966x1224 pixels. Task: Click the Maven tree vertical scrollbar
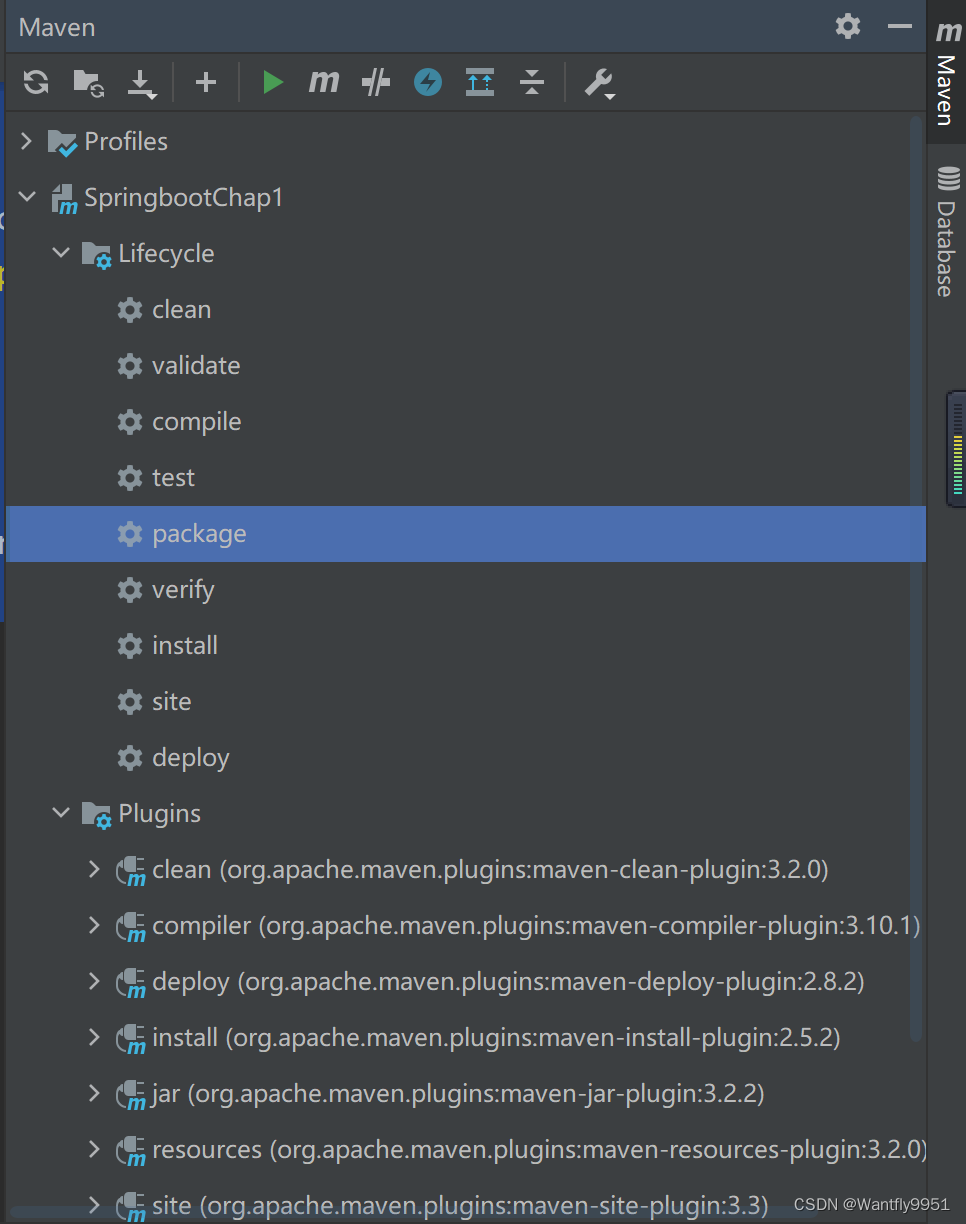(916, 580)
